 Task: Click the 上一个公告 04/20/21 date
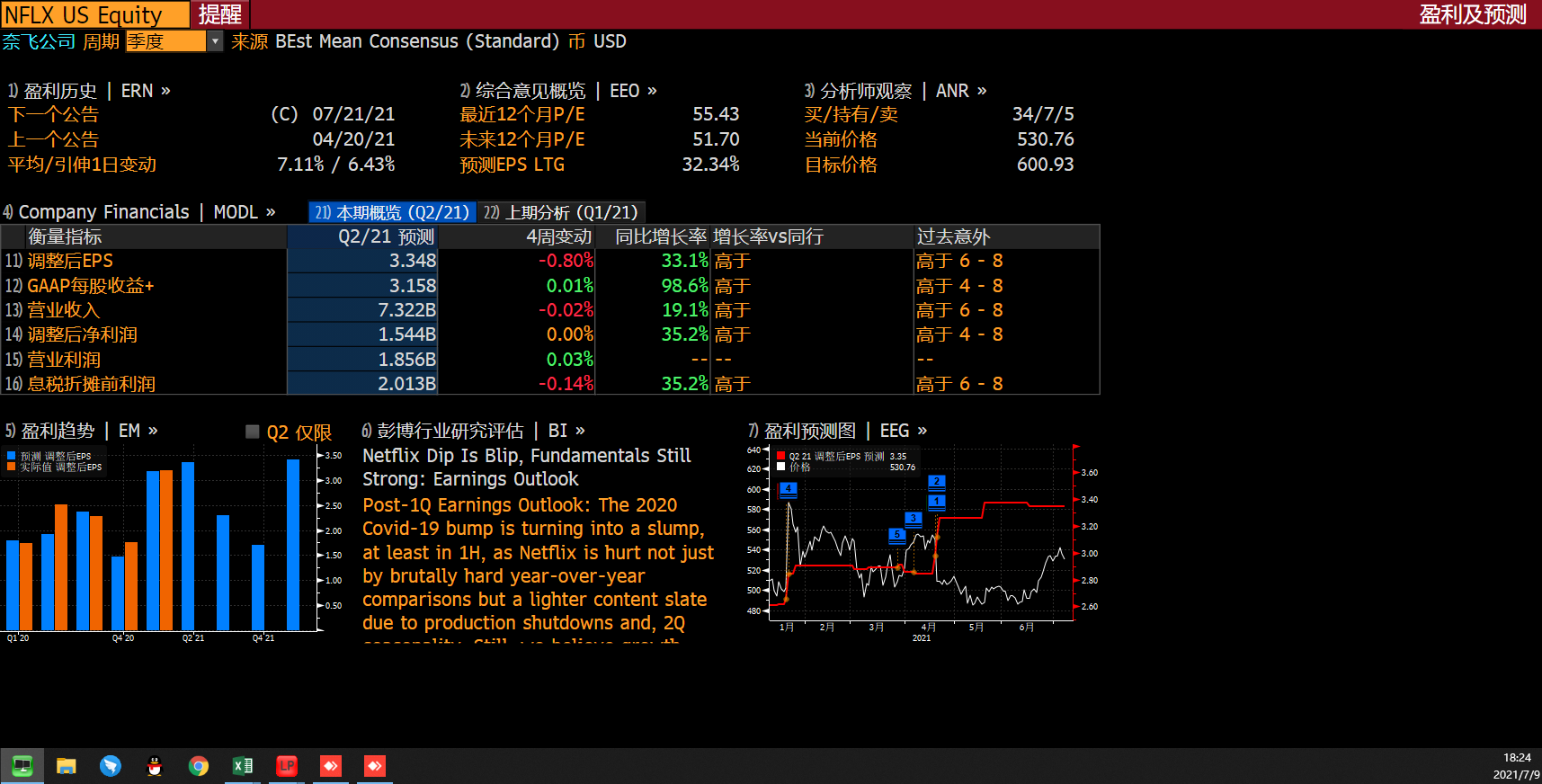353,139
